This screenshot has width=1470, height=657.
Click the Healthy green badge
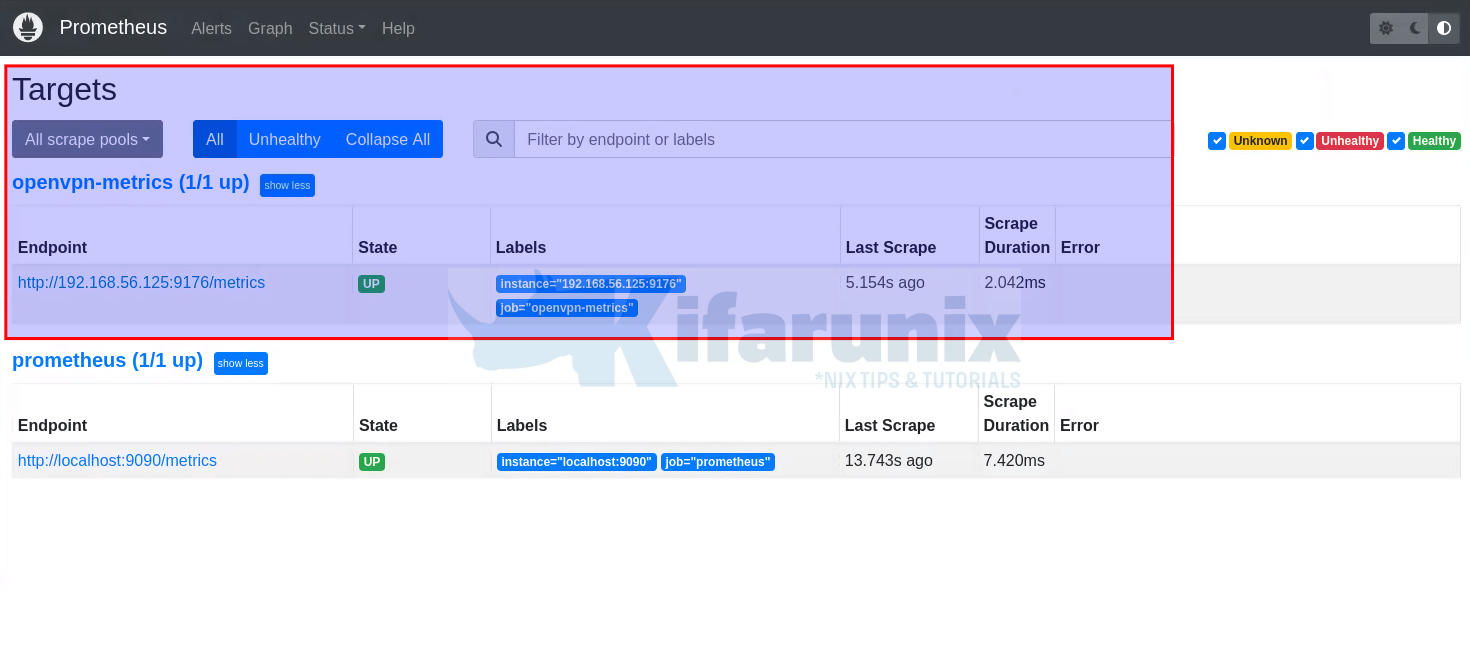pos(1434,141)
